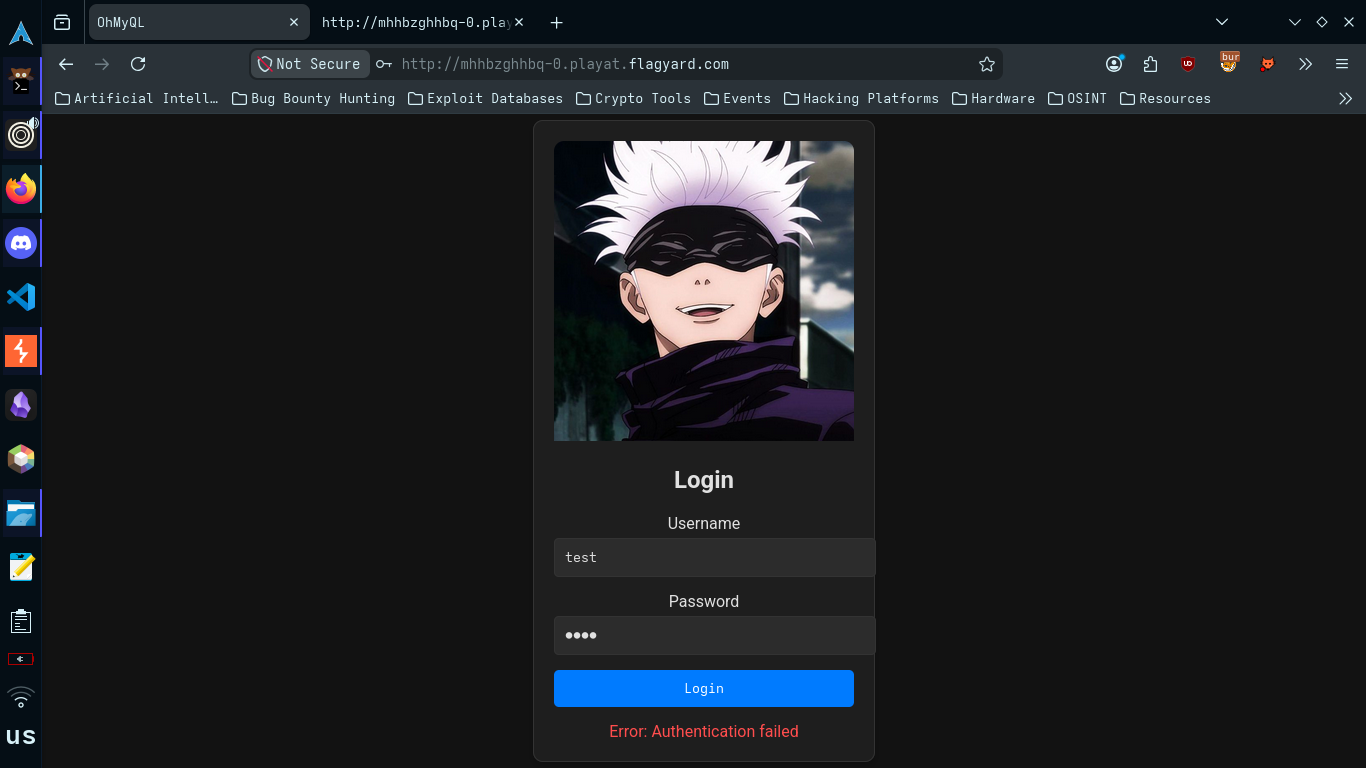Open OSINT bookmark folder
The image size is (1366, 768).
coord(1078,98)
